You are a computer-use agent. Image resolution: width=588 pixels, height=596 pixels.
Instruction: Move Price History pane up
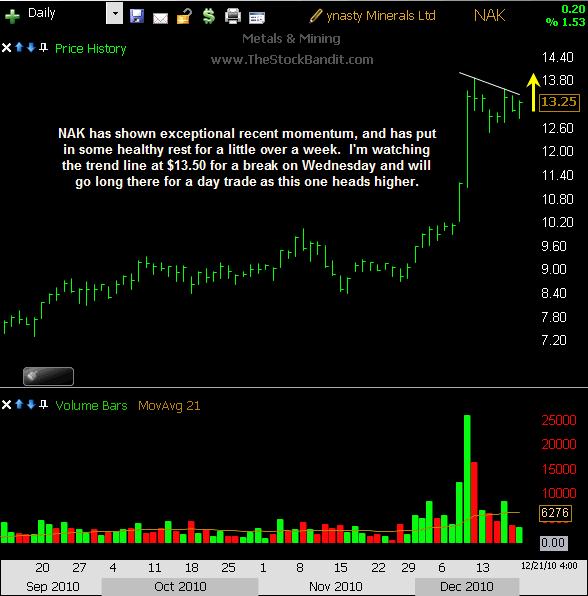[x=19, y=47]
